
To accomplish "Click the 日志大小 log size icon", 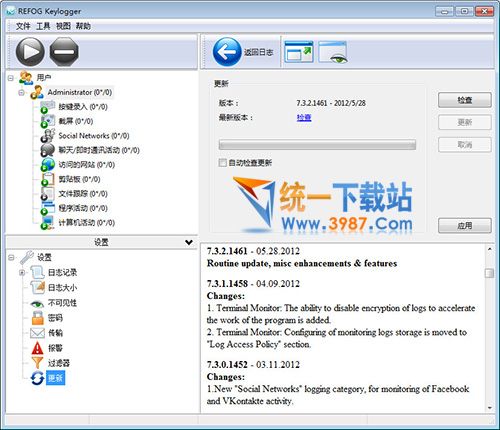I will pyautogui.click(x=37, y=288).
